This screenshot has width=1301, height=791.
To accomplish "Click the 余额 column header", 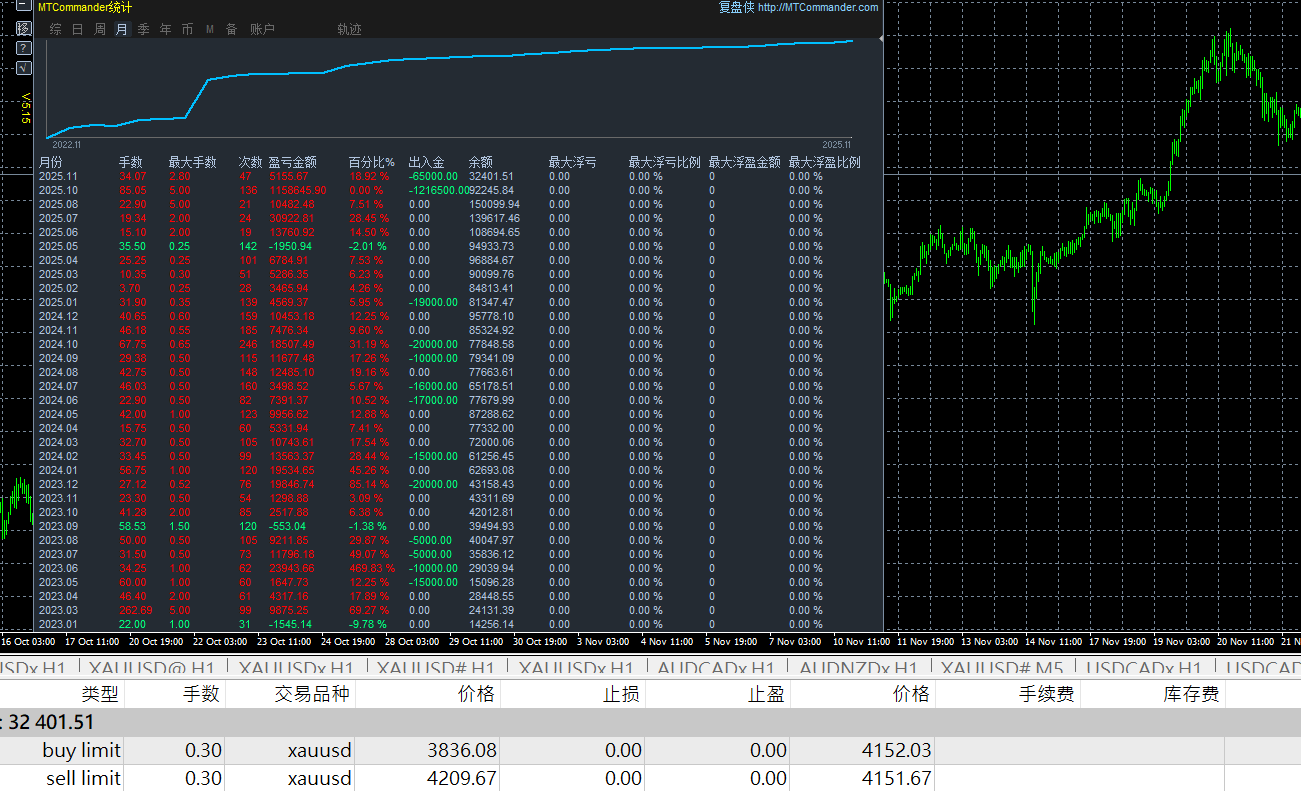I will pyautogui.click(x=481, y=162).
